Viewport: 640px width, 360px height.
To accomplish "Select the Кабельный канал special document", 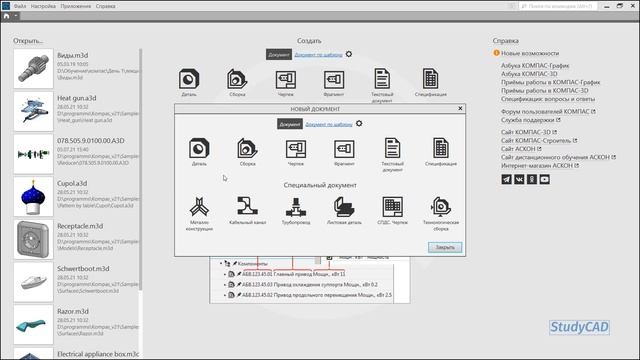I will tap(248, 210).
